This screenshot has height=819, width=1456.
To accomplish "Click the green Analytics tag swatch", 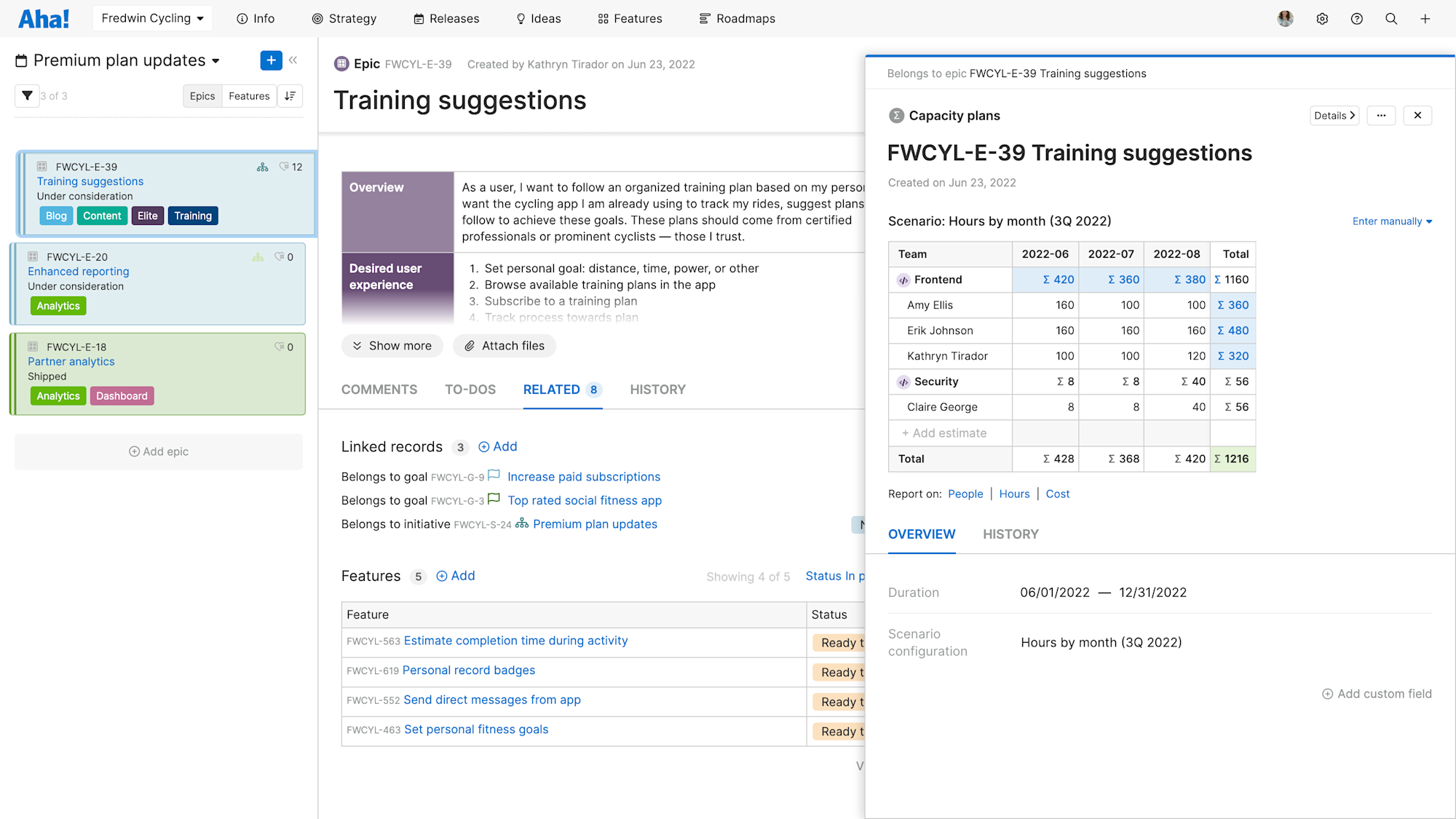I will [58, 306].
